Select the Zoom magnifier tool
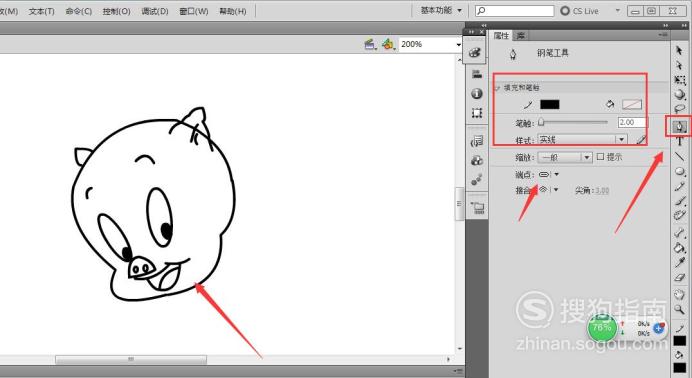The image size is (692, 378). click(680, 309)
